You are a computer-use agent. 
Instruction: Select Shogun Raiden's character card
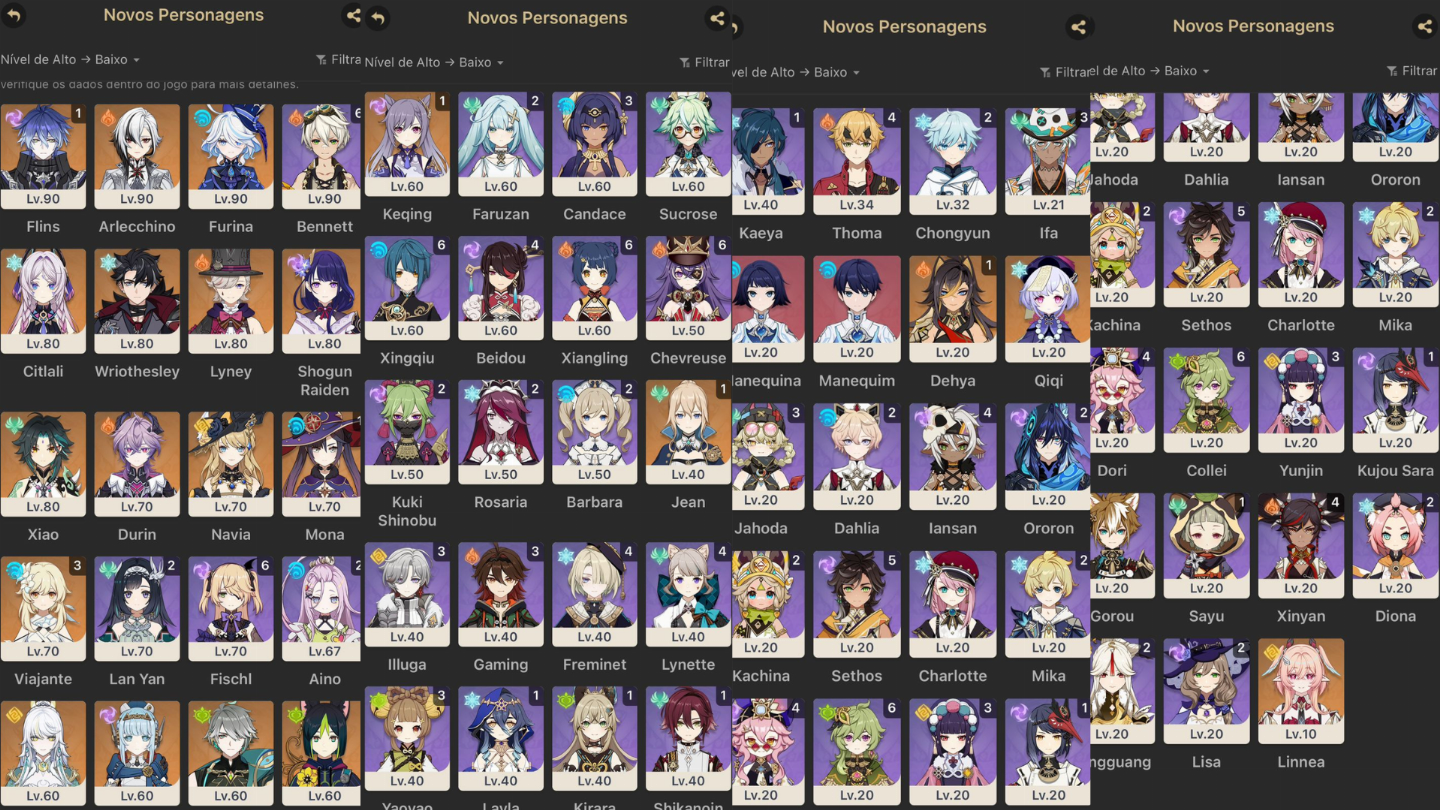pyautogui.click(x=321, y=301)
